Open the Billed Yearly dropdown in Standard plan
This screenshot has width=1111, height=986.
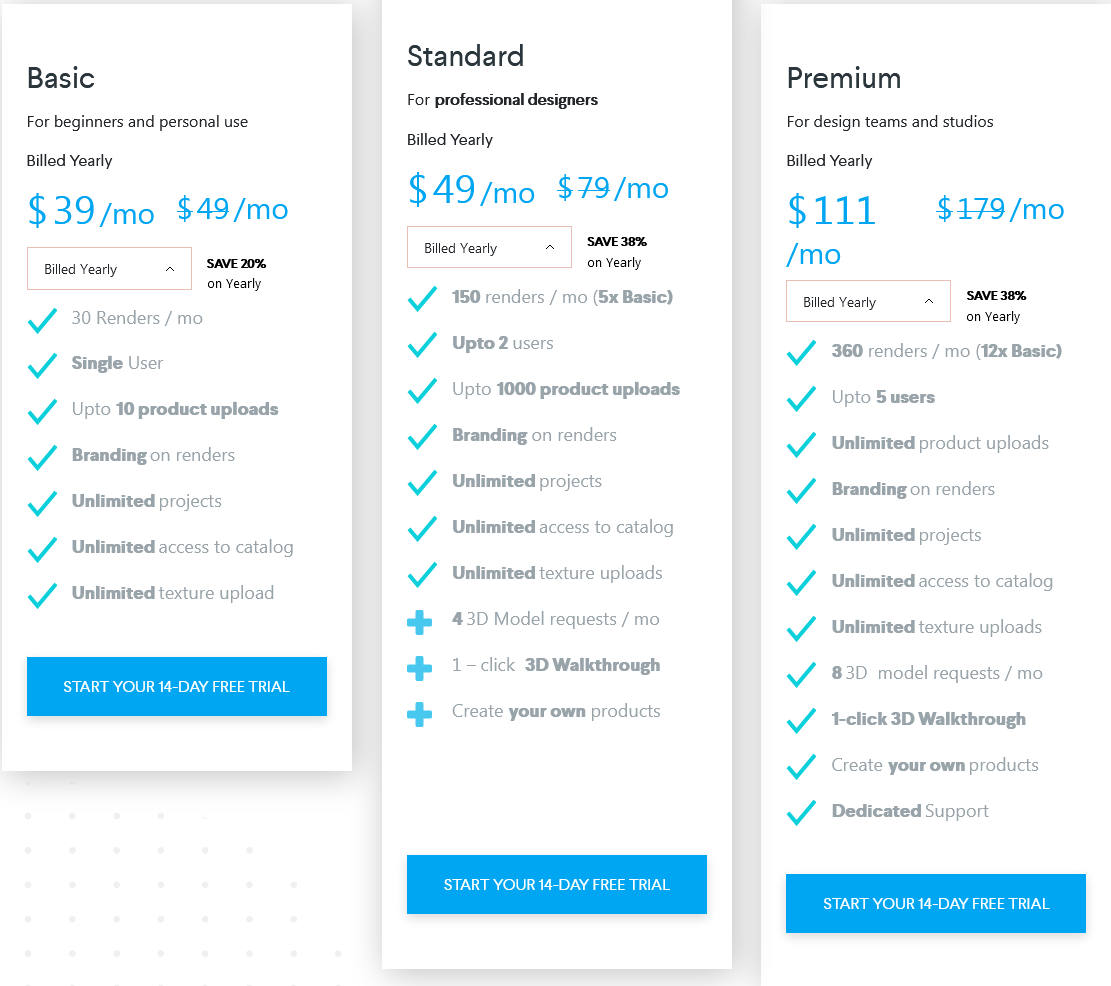click(x=489, y=247)
